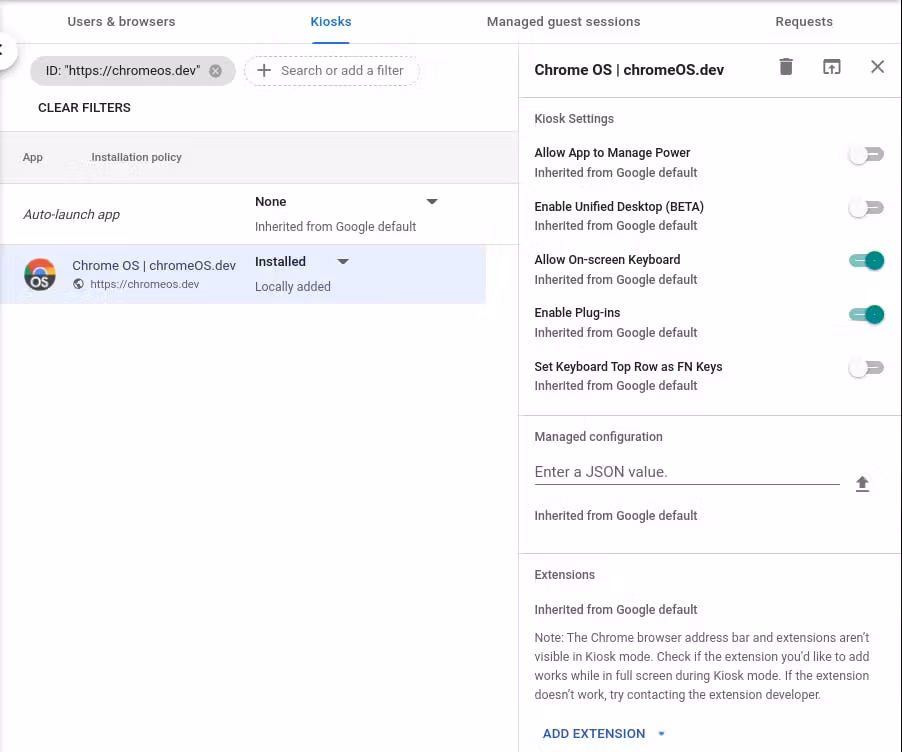Expand the Installed installation policy dropdown
The image size is (902, 752).
click(343, 262)
